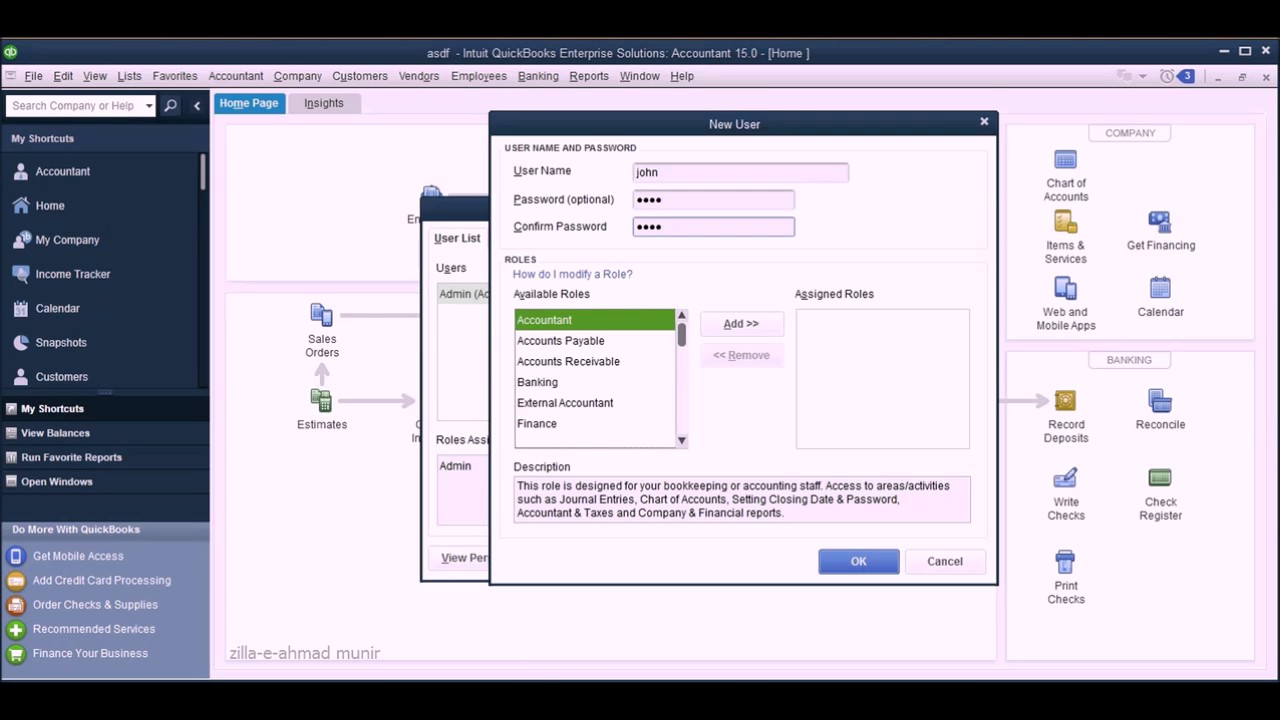Click Recommended Services

pos(94,629)
